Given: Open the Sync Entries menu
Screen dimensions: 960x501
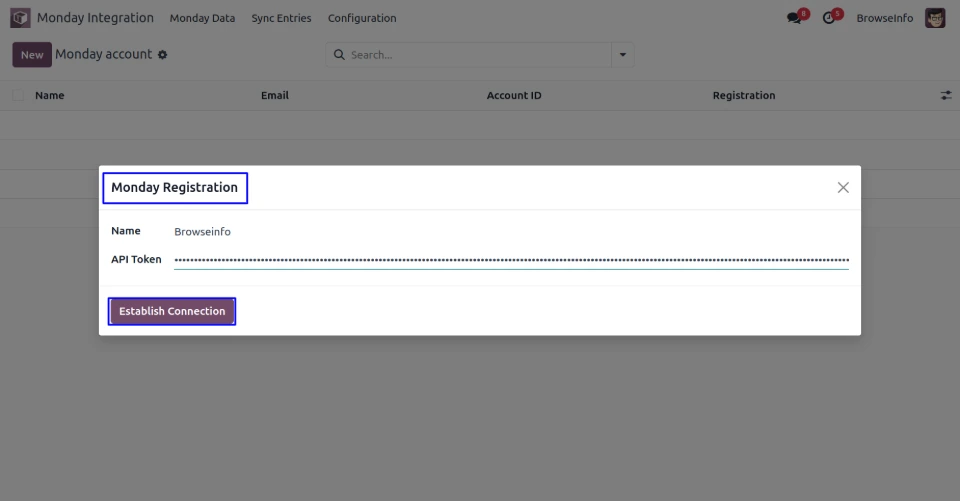Looking at the screenshot, I should (281, 18).
